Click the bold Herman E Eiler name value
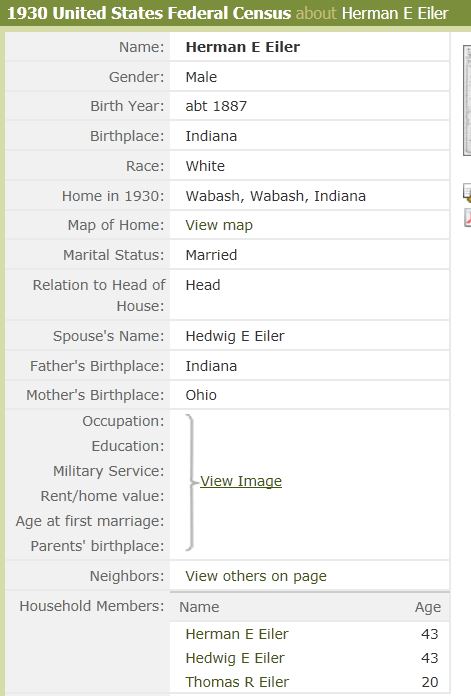 [x=242, y=47]
